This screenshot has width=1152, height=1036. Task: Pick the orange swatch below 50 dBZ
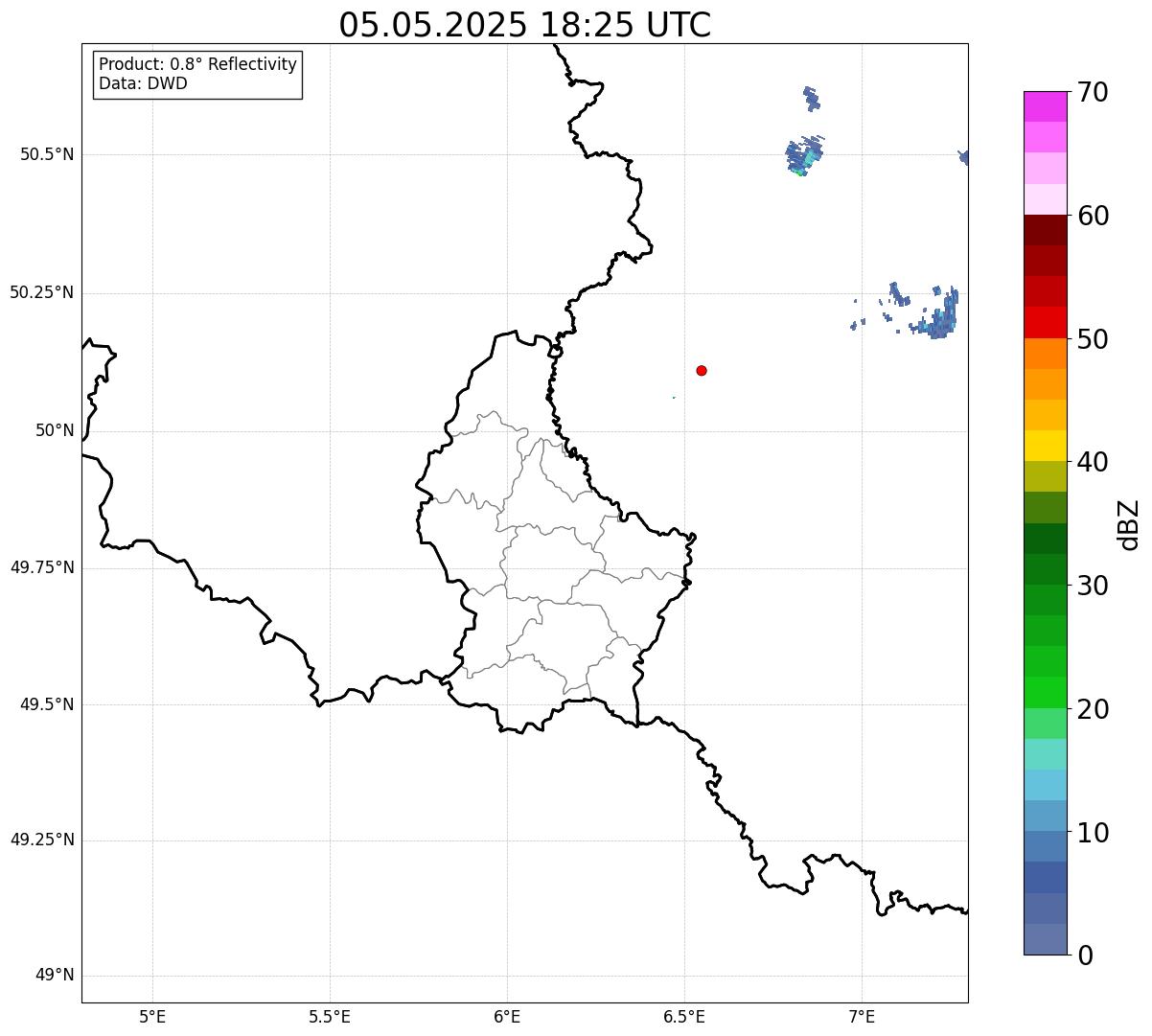1045,354
